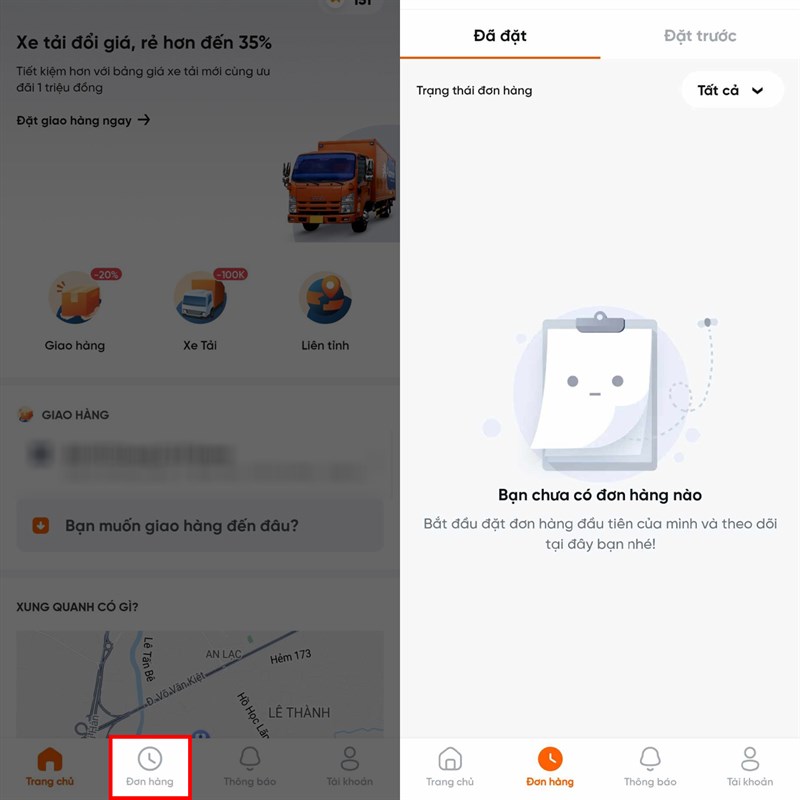800x800 pixels.
Task: Select the Xe Tải truck service icon
Action: (x=201, y=298)
